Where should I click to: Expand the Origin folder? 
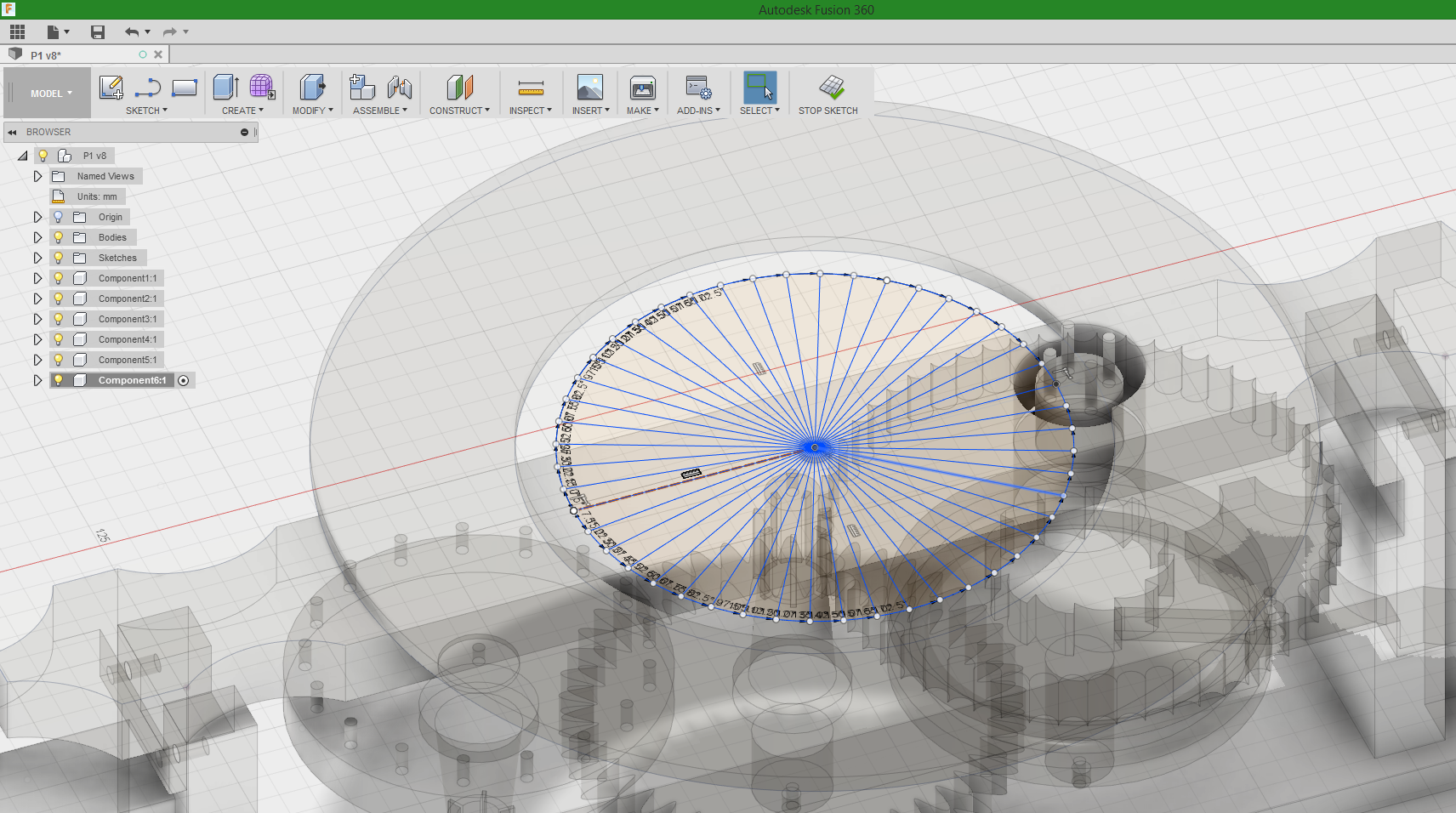click(x=37, y=217)
